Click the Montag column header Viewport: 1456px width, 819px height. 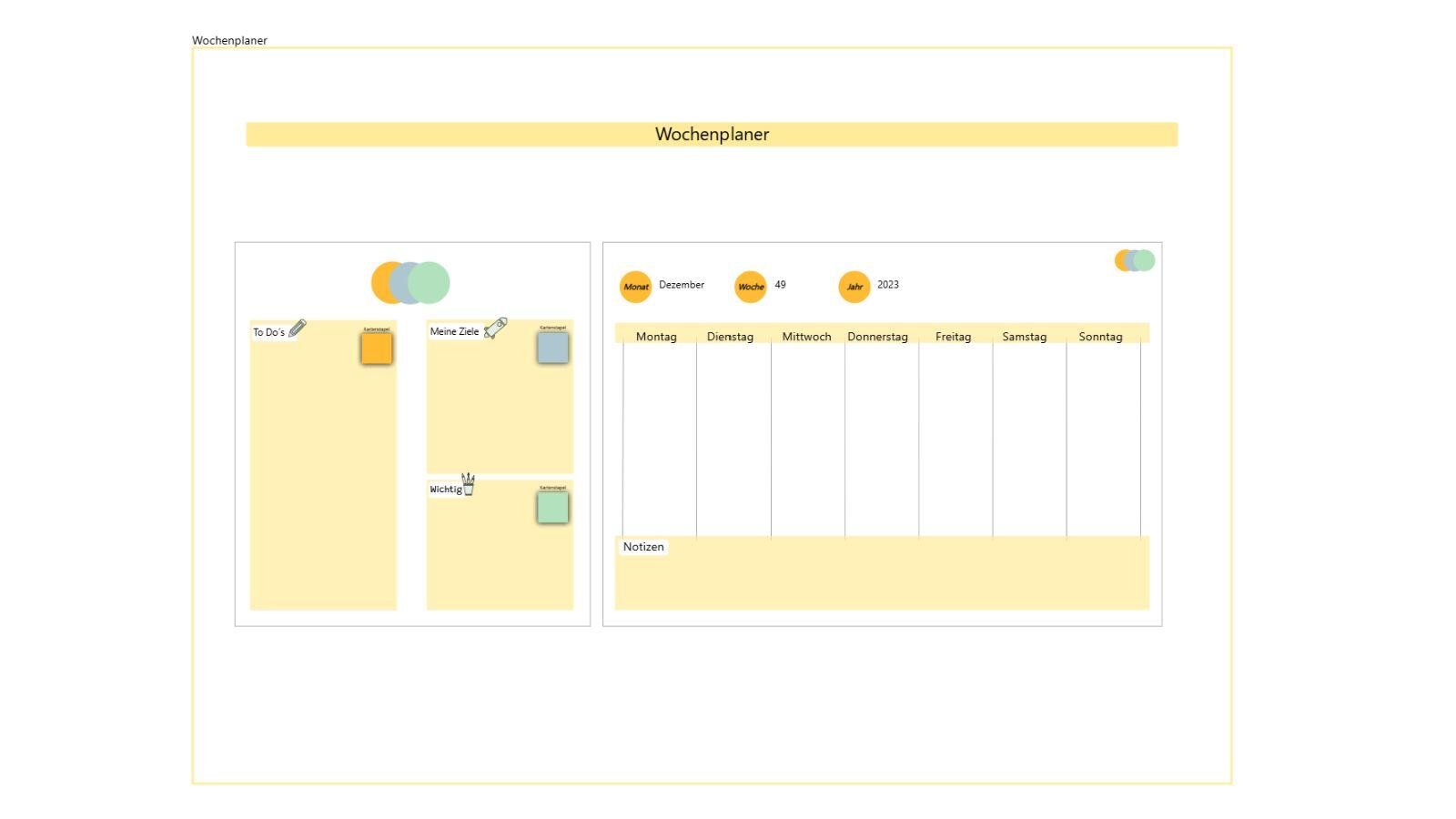656,336
